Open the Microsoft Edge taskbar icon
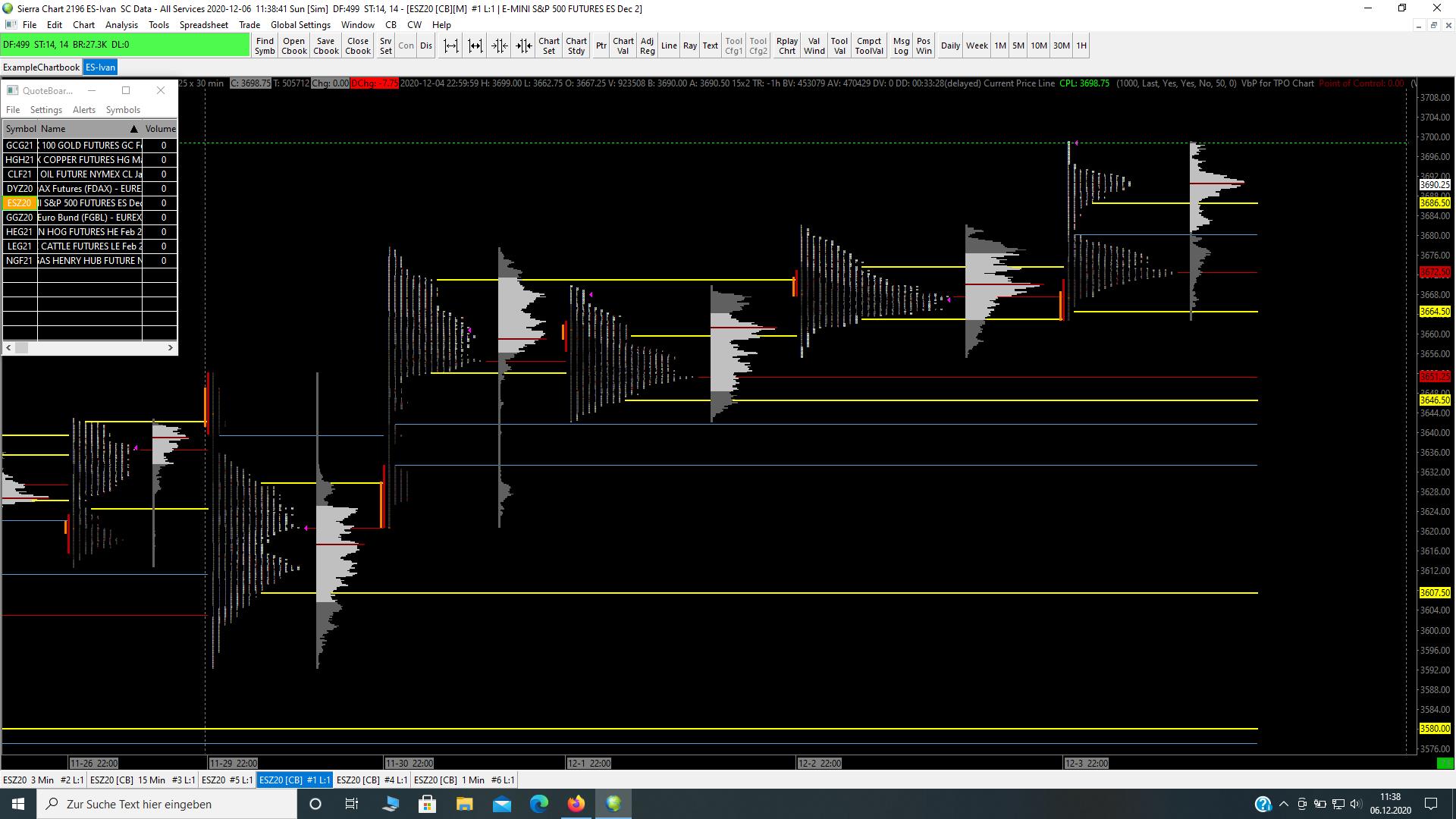Viewport: 1456px width, 819px height. pos(539,804)
